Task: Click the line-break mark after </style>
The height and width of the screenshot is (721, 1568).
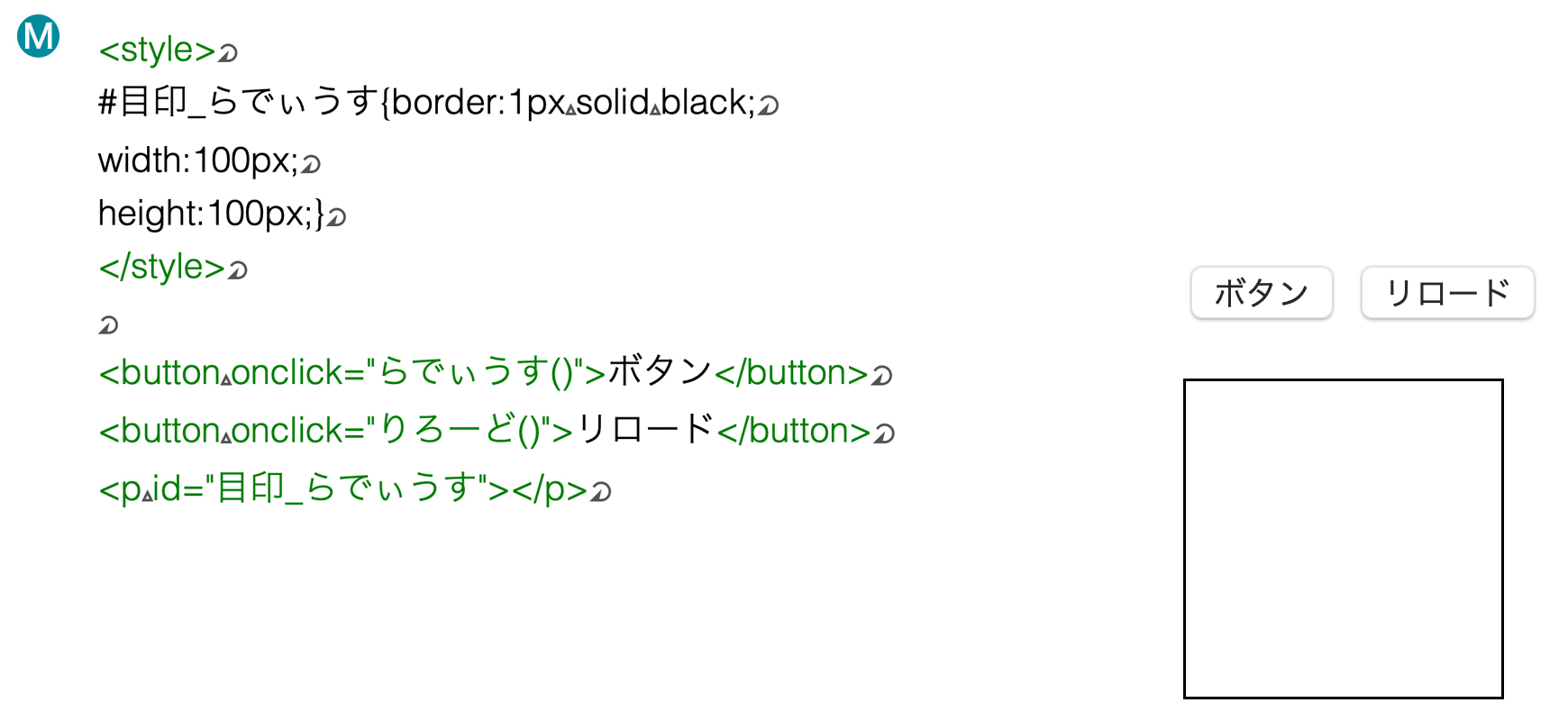Action: point(237,270)
